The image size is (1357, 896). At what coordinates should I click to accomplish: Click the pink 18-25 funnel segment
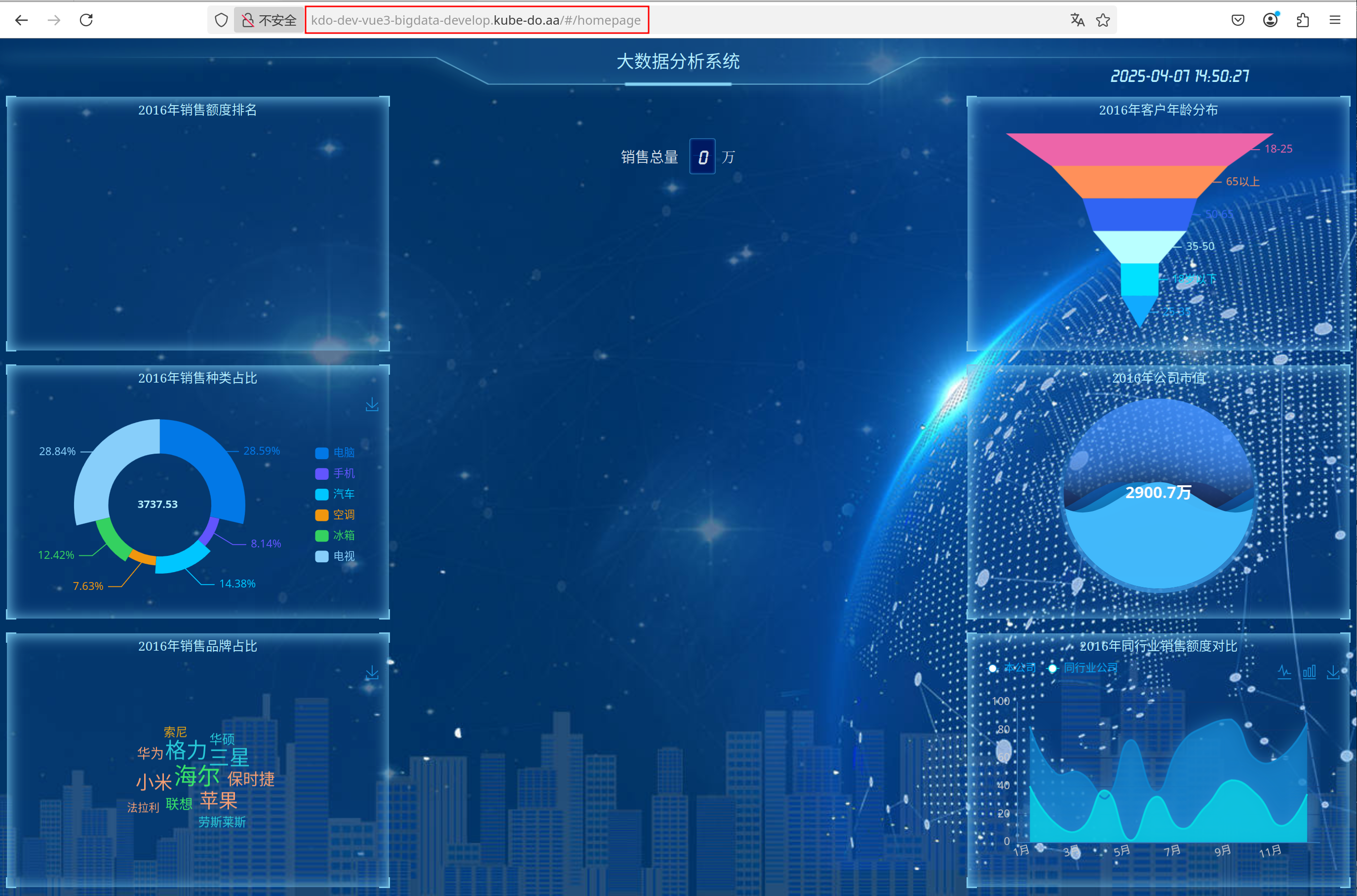pos(1139,149)
